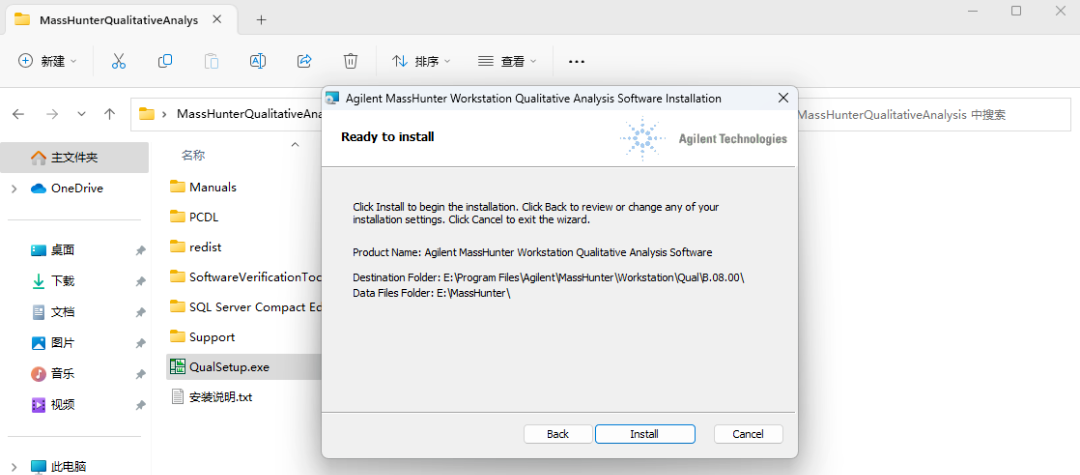Click the search box for MassHunterQualitativeAnalysis
This screenshot has height=475, width=1080.
coord(933,115)
